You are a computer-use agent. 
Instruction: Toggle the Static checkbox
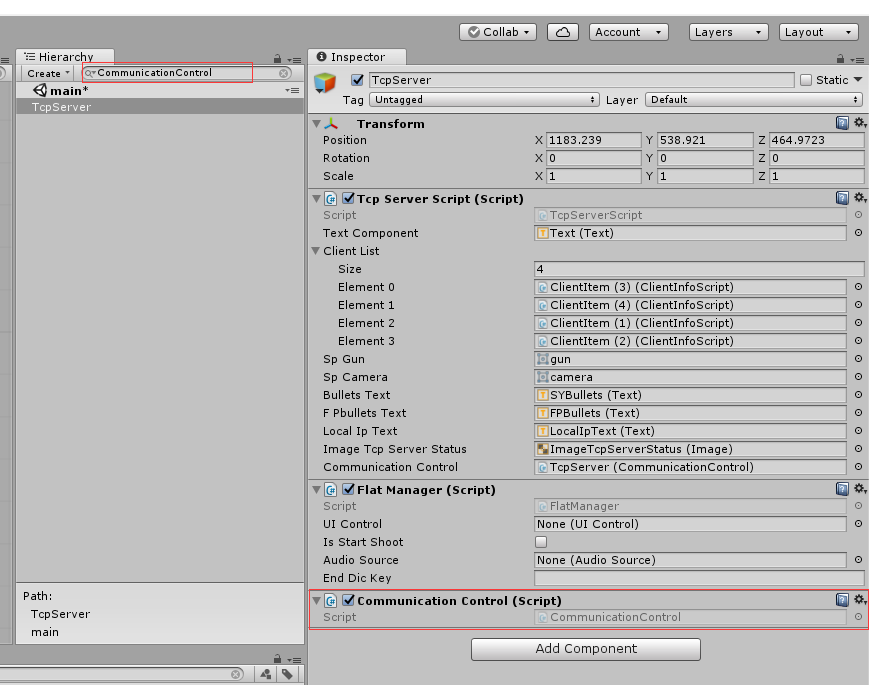(806, 80)
